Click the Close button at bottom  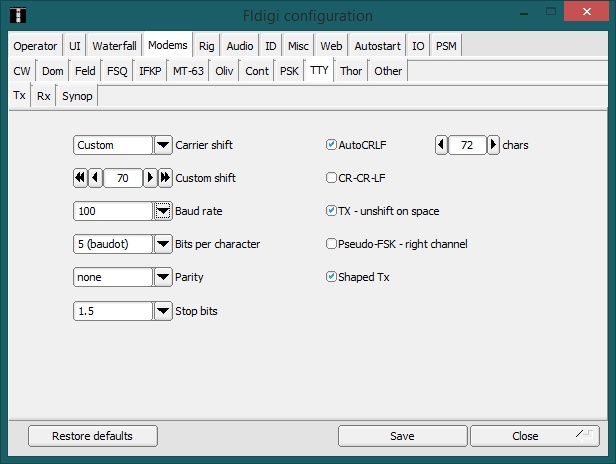click(535, 436)
